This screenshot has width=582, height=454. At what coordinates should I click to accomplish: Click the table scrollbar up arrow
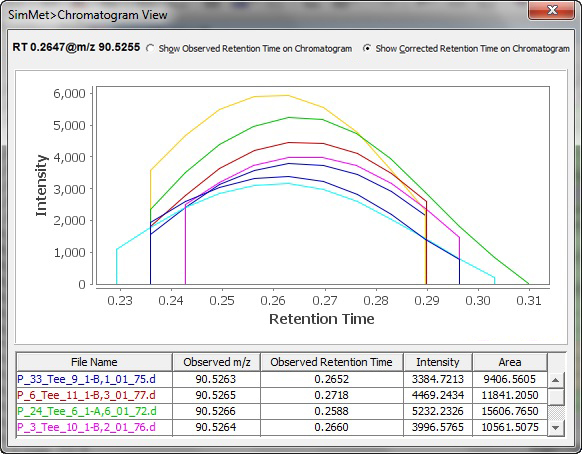click(x=556, y=380)
